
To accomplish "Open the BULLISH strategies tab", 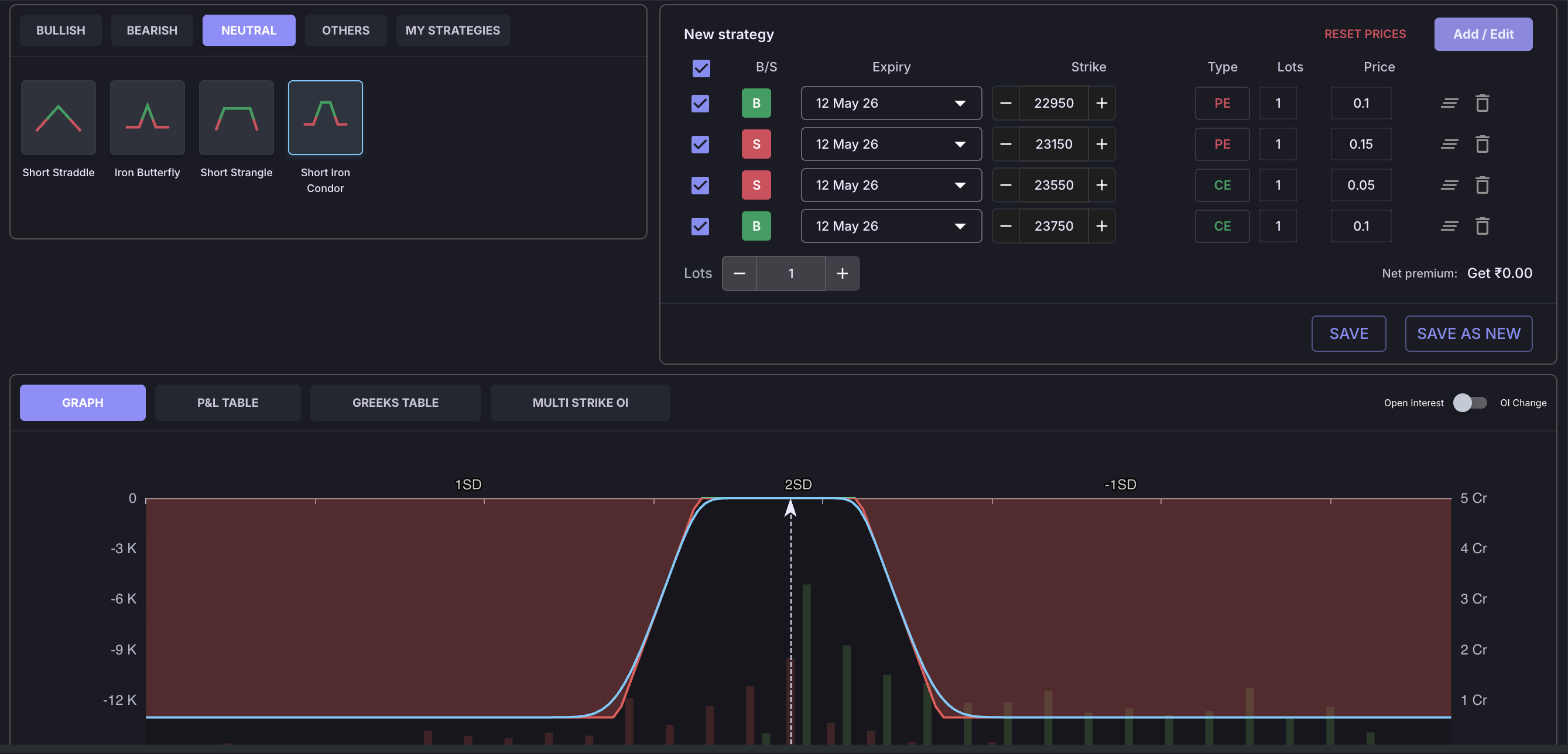I will click(60, 30).
